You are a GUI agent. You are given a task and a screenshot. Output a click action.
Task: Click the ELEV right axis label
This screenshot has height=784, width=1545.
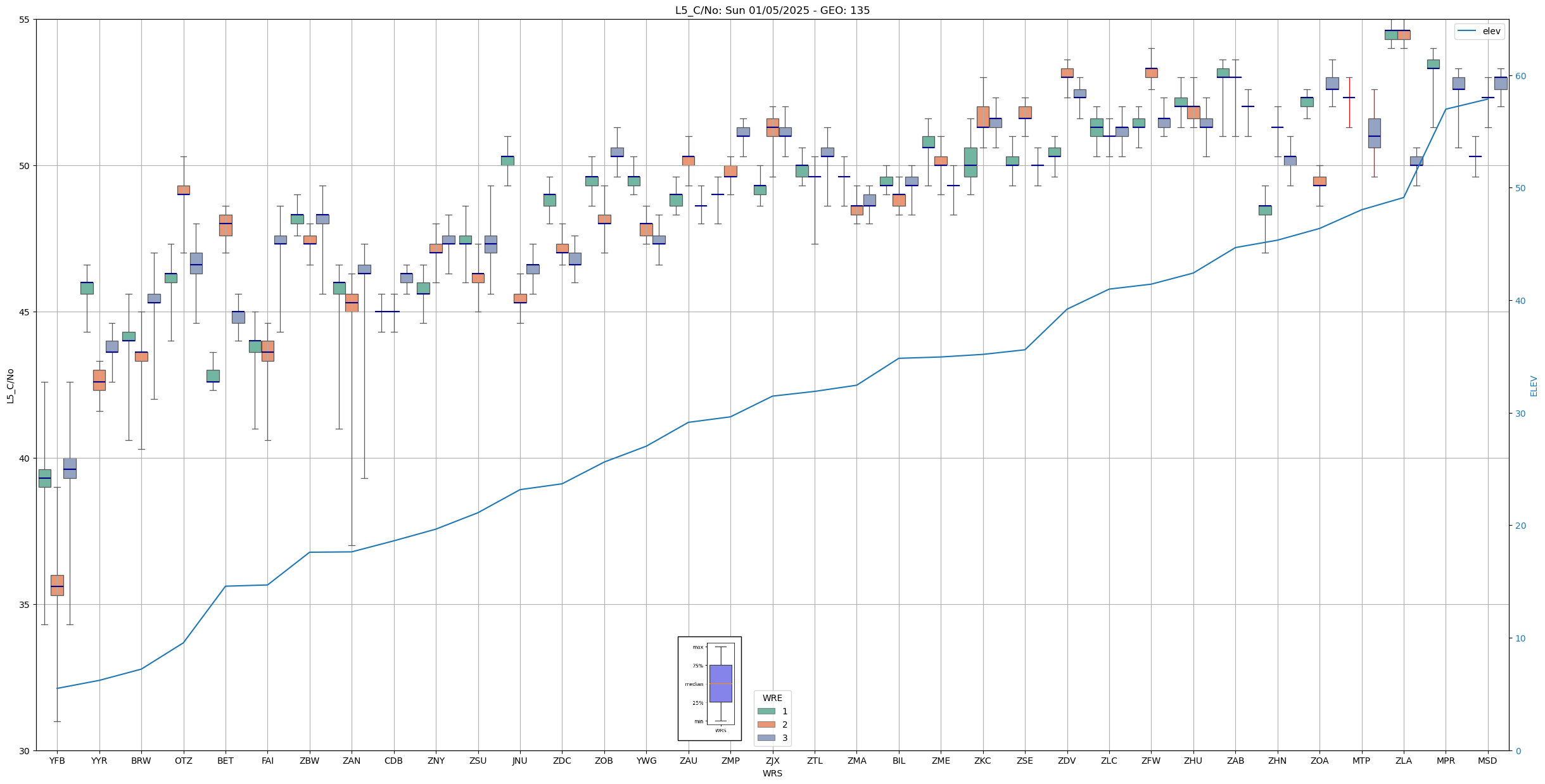(x=1534, y=386)
